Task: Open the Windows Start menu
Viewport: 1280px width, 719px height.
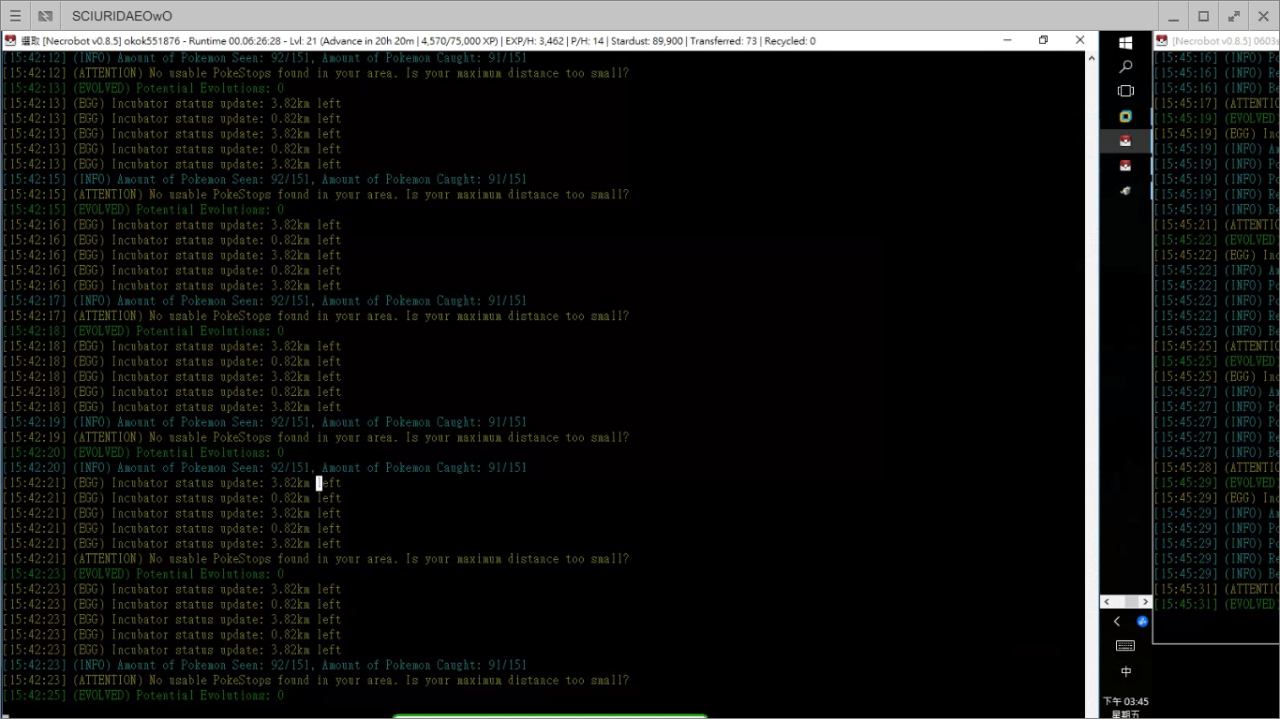Action: pos(1125,42)
